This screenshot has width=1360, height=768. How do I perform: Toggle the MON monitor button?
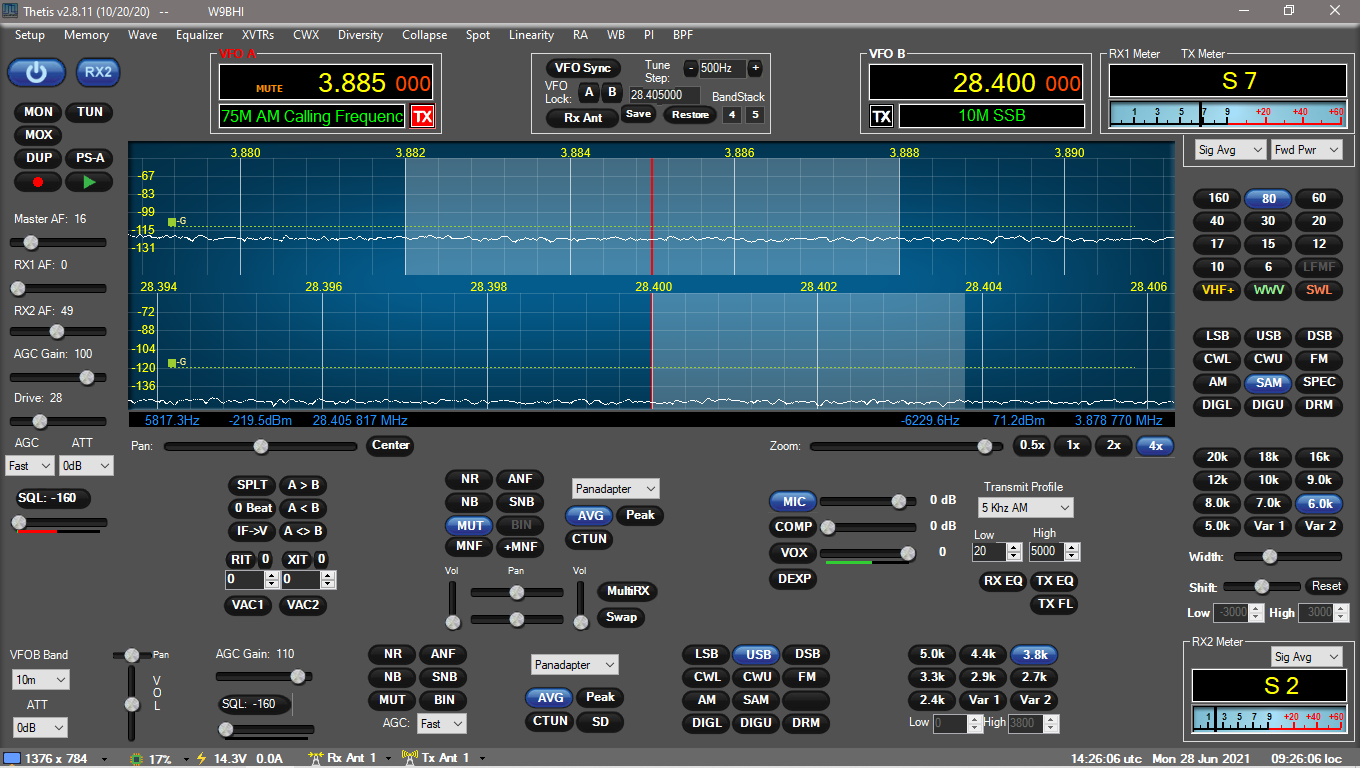click(38, 112)
